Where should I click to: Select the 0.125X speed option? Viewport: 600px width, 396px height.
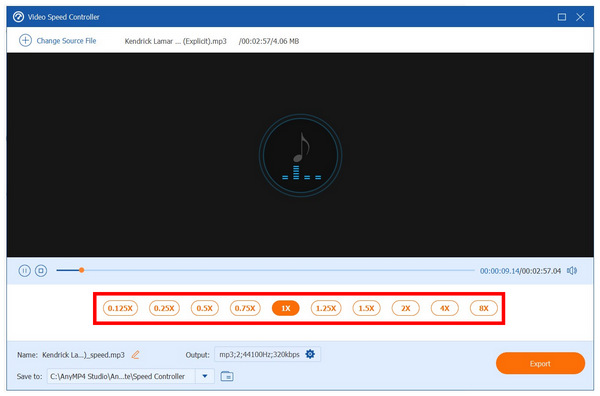(120, 308)
